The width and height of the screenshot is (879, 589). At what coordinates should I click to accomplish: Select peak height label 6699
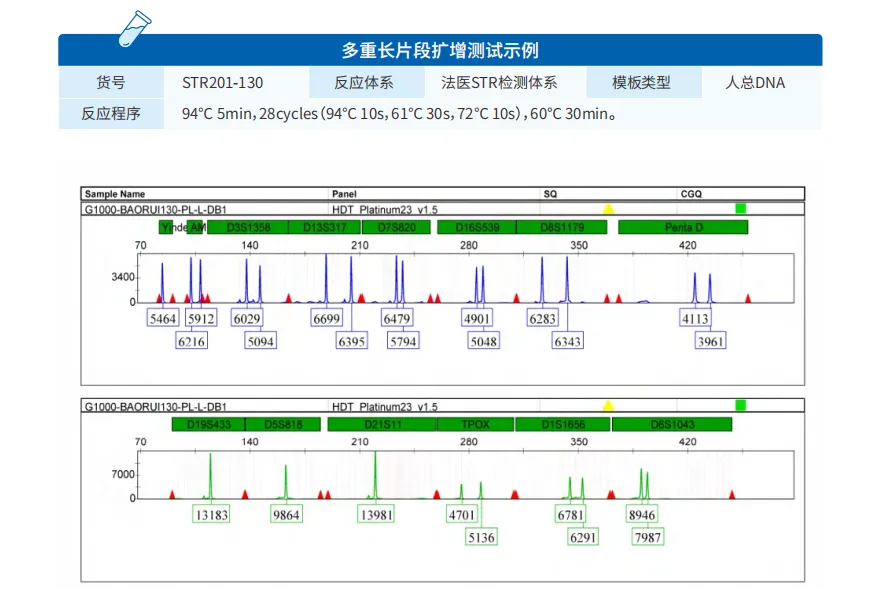(327, 319)
